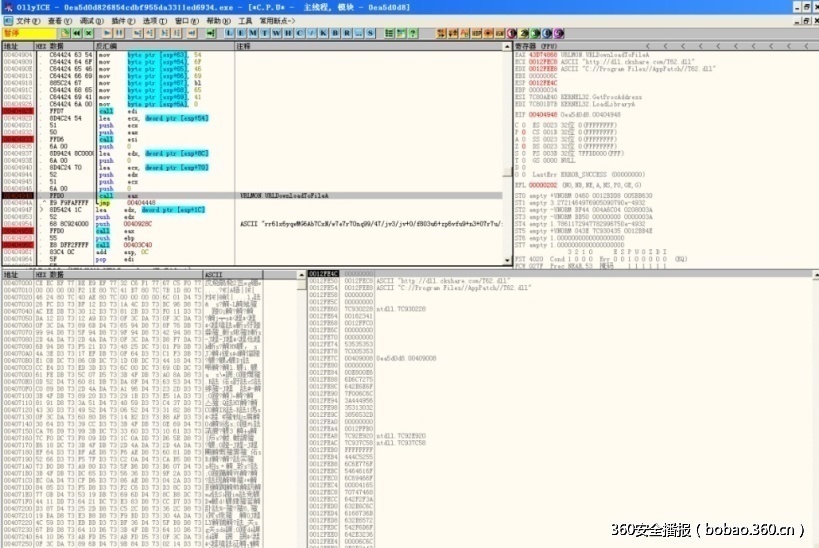Click the green question mark Help icon
Screen dimensions: 819x548
tap(413, 33)
